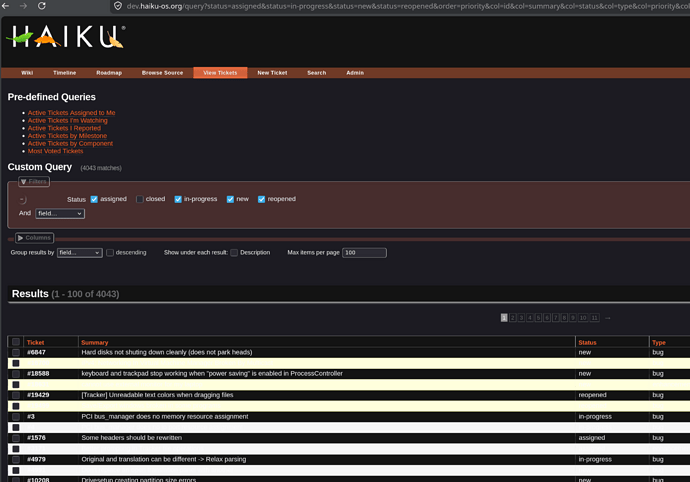Open ticket #4979

(36, 460)
